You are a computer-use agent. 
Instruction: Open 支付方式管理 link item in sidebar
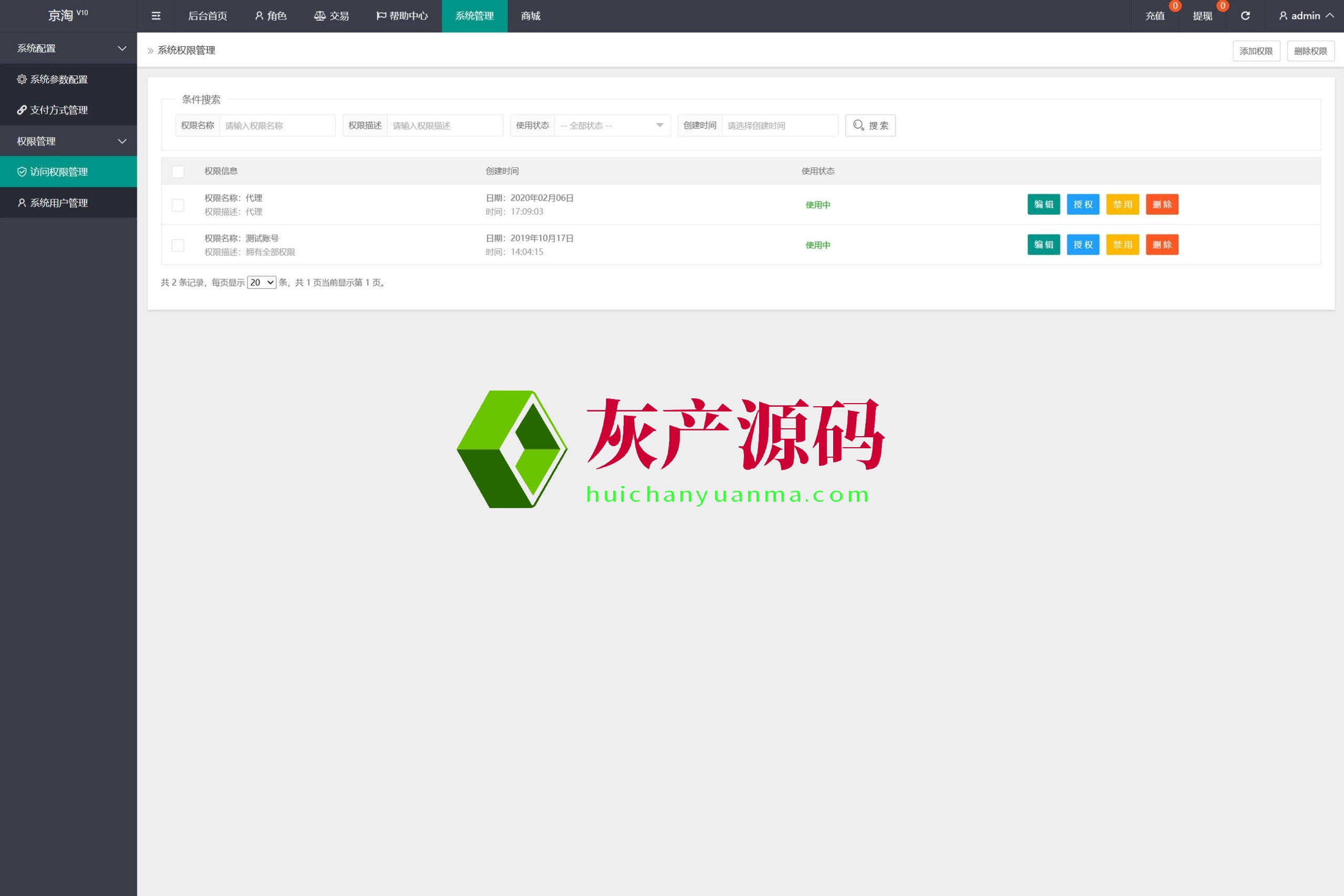tap(58, 110)
